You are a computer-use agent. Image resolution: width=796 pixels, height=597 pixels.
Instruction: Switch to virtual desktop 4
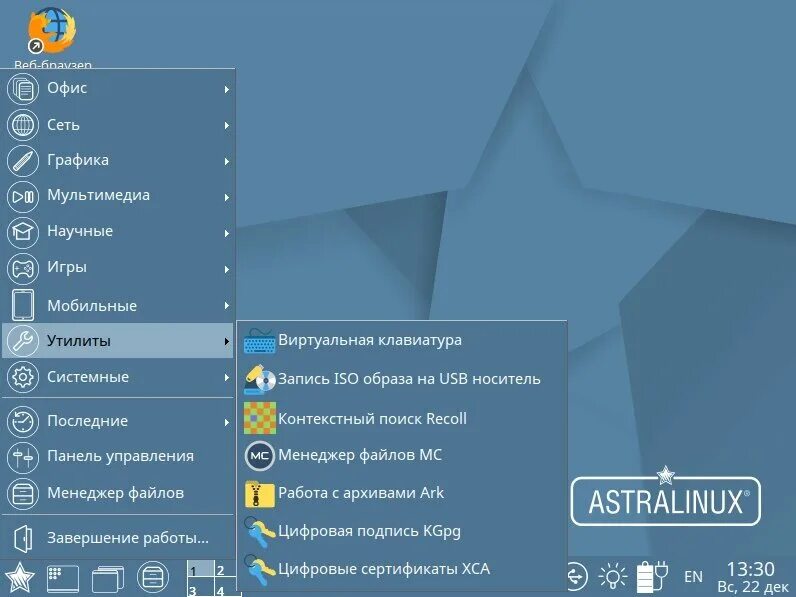coord(225,587)
